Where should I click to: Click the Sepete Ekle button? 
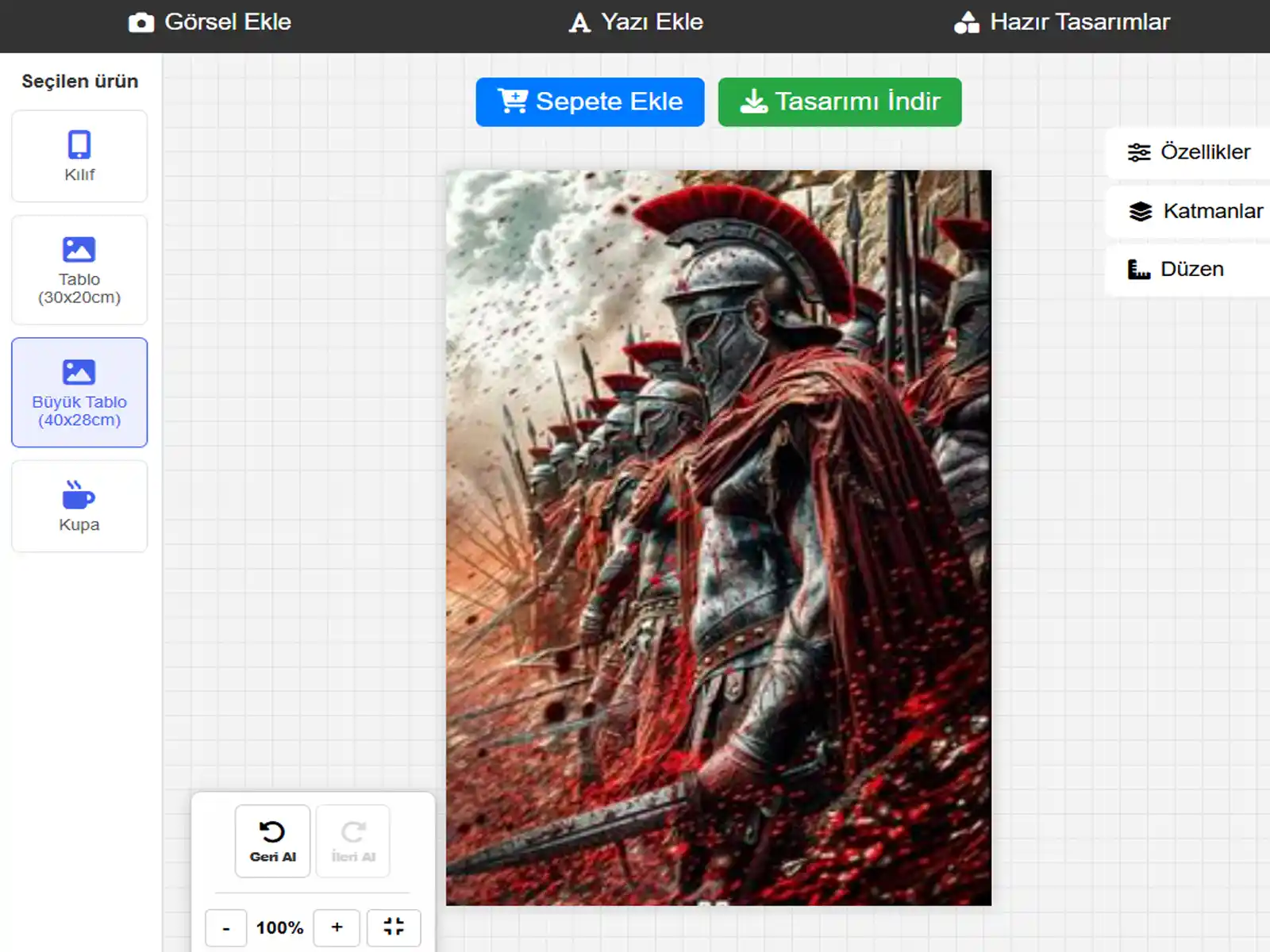590,102
